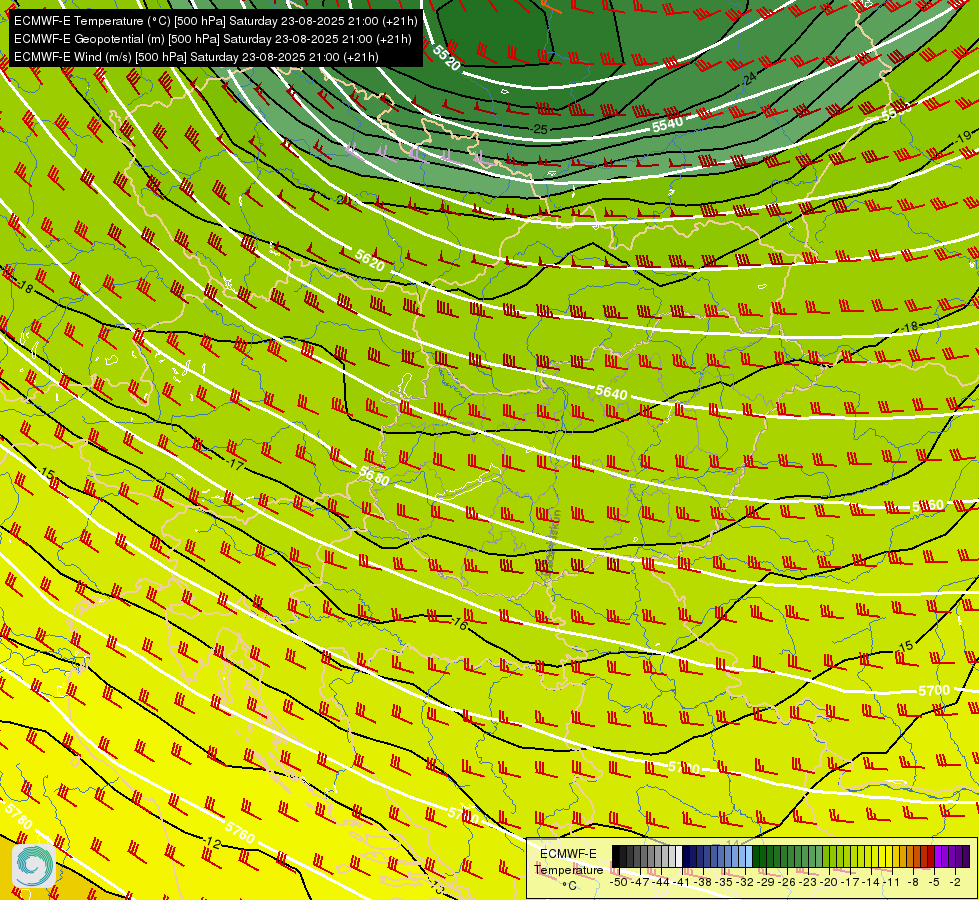The width and height of the screenshot is (979, 900).
Task: Click the -44 value in the legend
Action: [x=661, y=883]
